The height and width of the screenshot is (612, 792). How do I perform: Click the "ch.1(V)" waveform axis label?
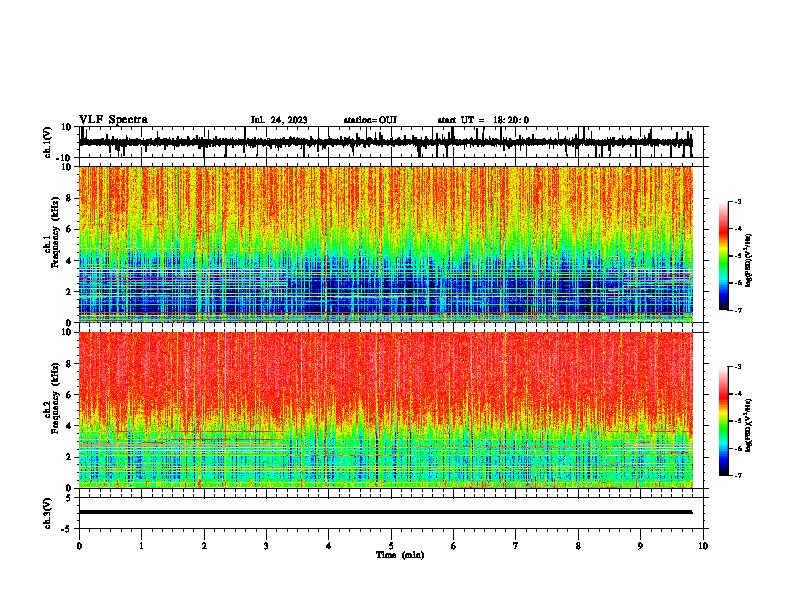click(48, 142)
